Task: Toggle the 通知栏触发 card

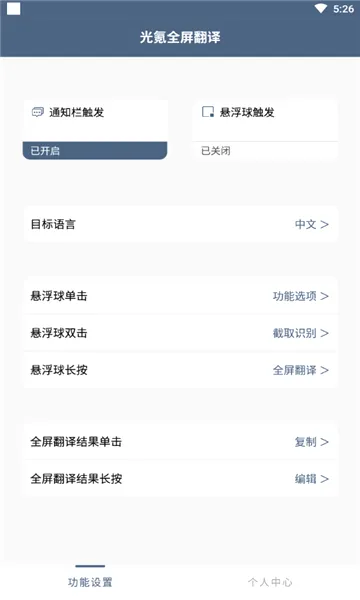Action: coord(95,130)
